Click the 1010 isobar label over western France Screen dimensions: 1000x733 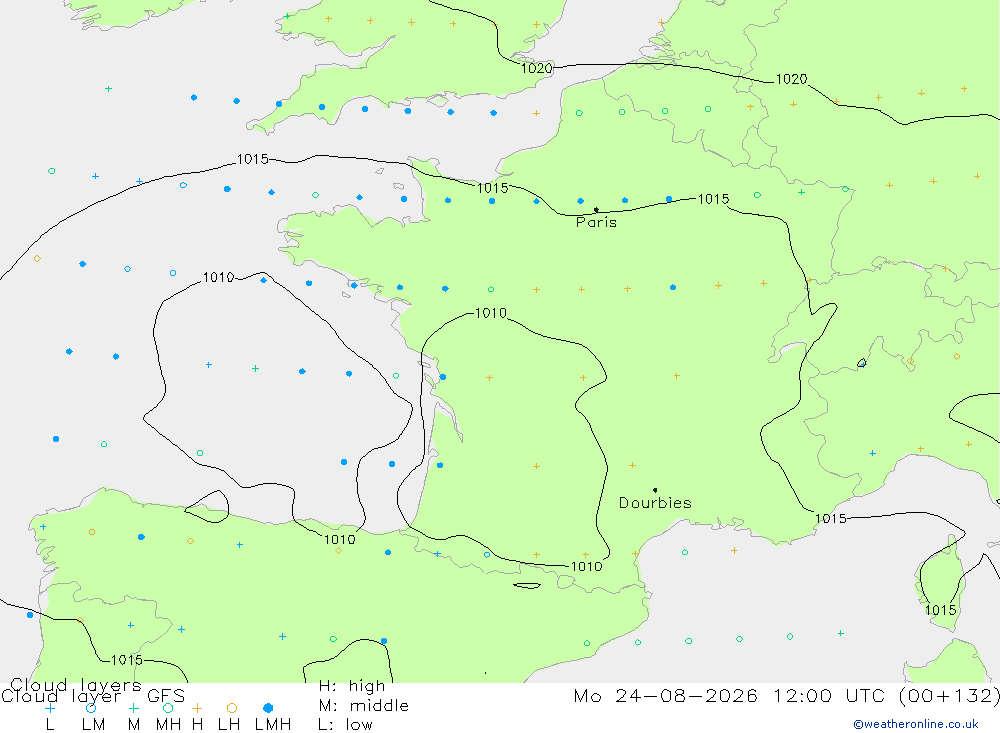pos(490,313)
